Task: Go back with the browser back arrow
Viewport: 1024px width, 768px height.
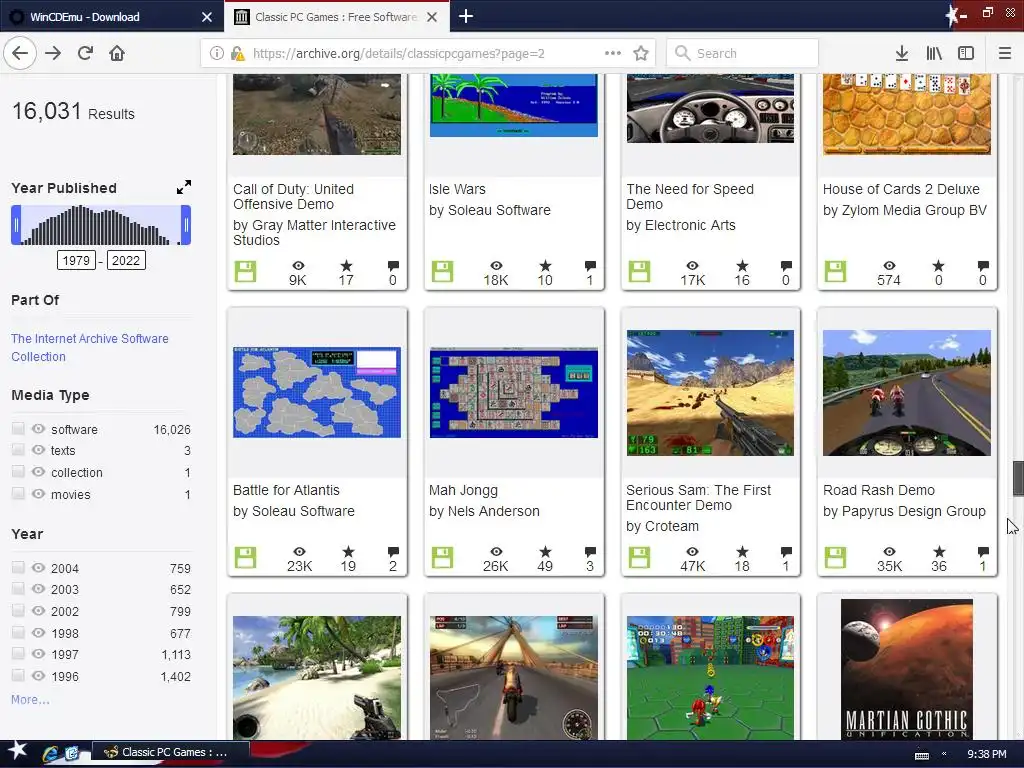Action: [x=20, y=53]
